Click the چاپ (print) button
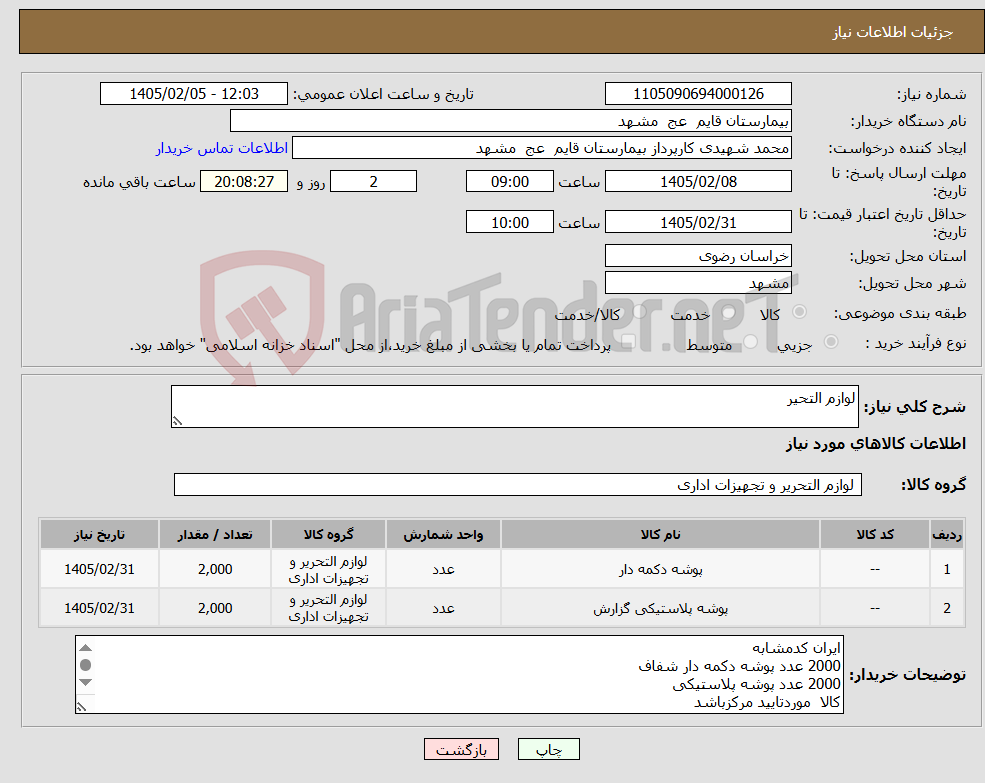The width and height of the screenshot is (985, 783). click(548, 749)
